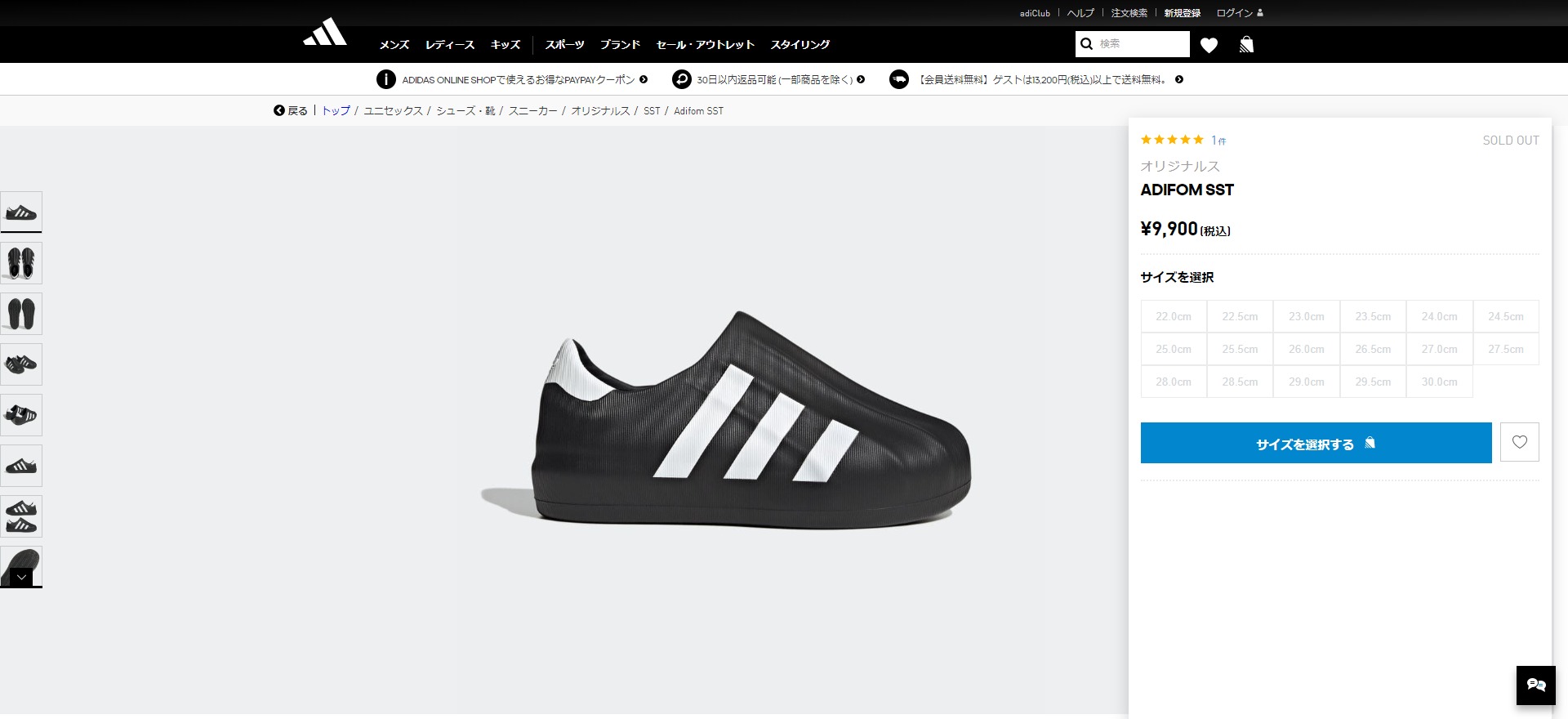Click the adidas logo
This screenshot has height=719, width=1568.
(x=325, y=33)
